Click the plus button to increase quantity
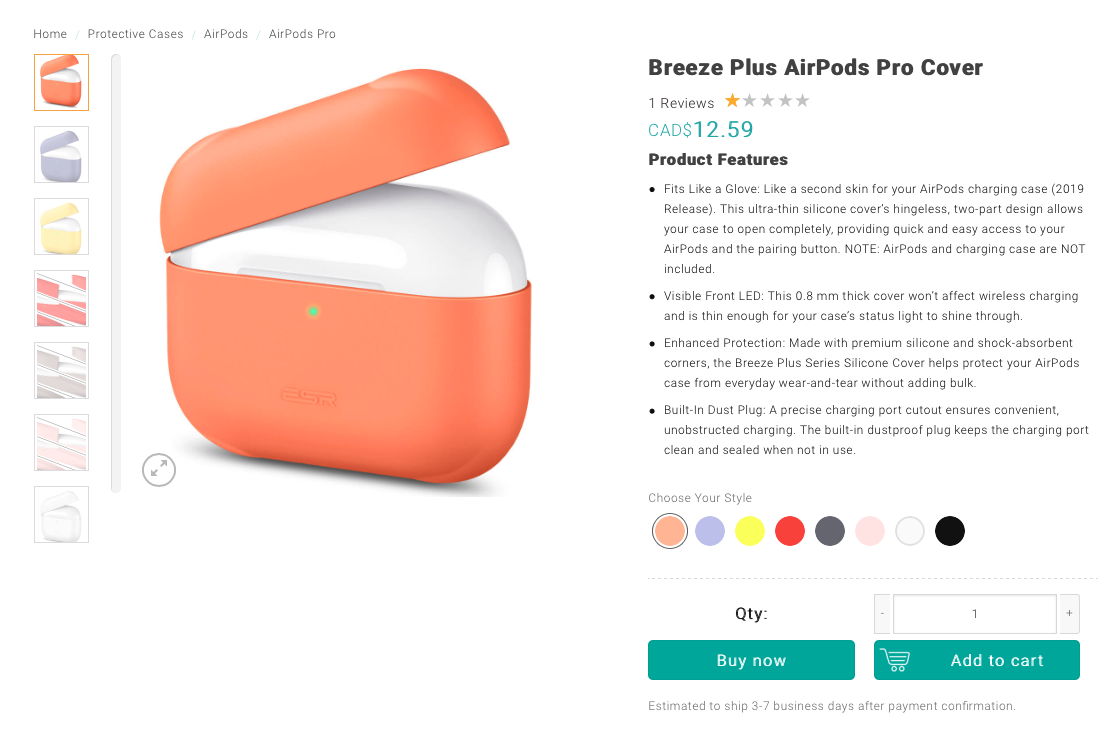The height and width of the screenshot is (744, 1119). coord(1068,613)
